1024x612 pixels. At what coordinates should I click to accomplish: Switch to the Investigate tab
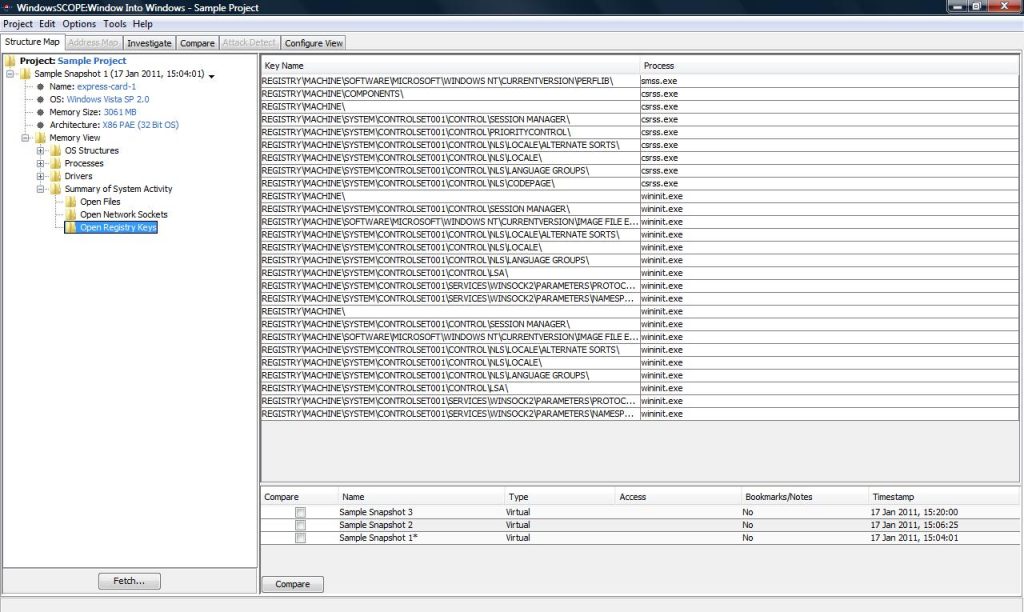pos(150,43)
